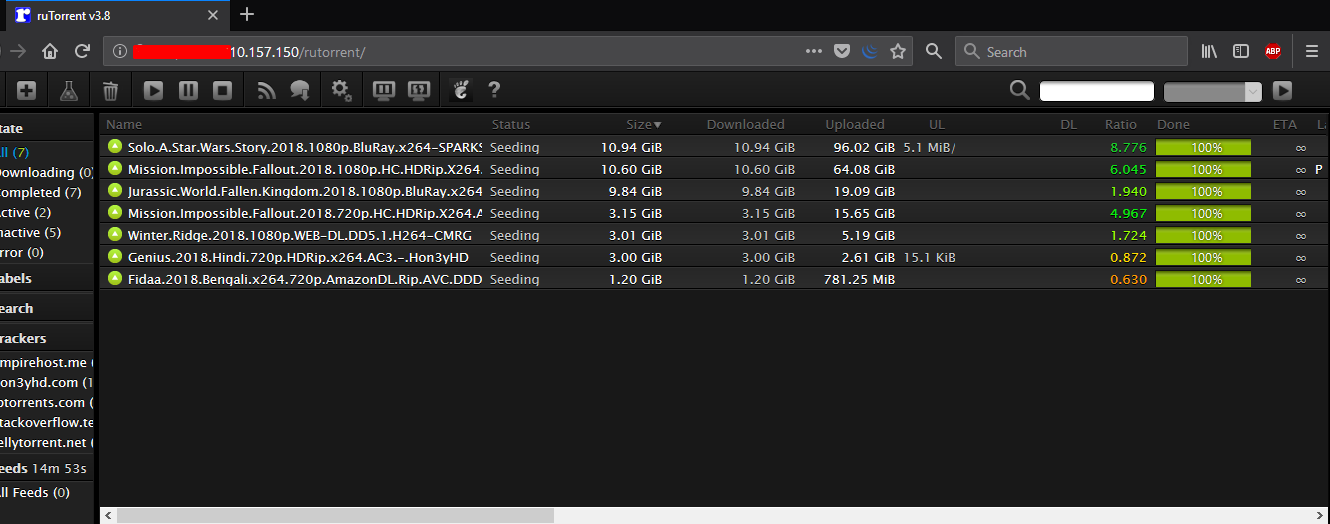Screen dimensions: 1330x524
Task: Select the Solo.A.Star.Wars.Story torrent row
Action: click(714, 147)
